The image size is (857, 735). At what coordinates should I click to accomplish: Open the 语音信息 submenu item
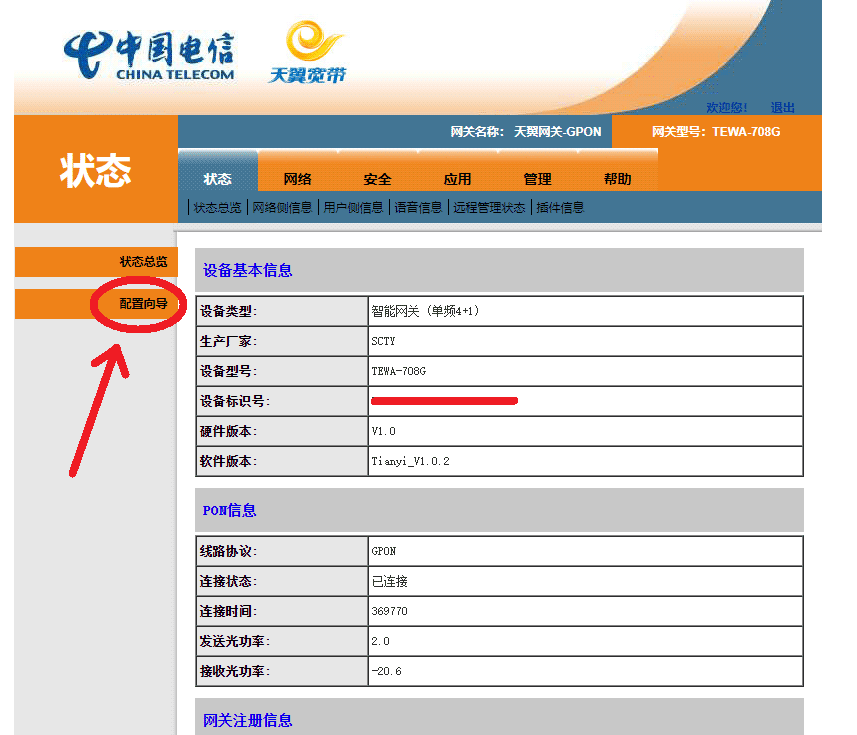[418, 208]
